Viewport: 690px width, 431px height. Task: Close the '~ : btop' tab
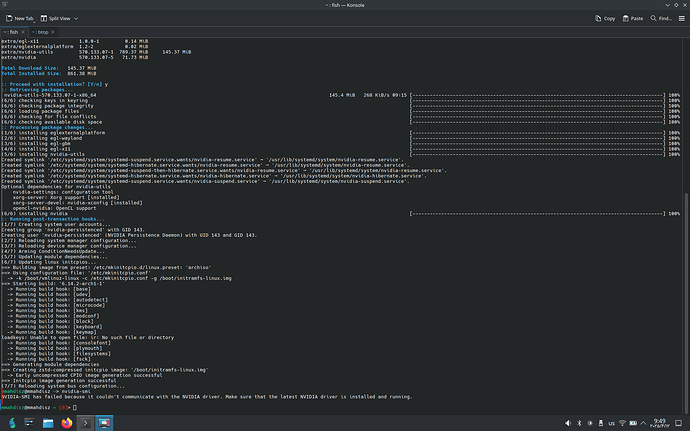[x=53, y=32]
